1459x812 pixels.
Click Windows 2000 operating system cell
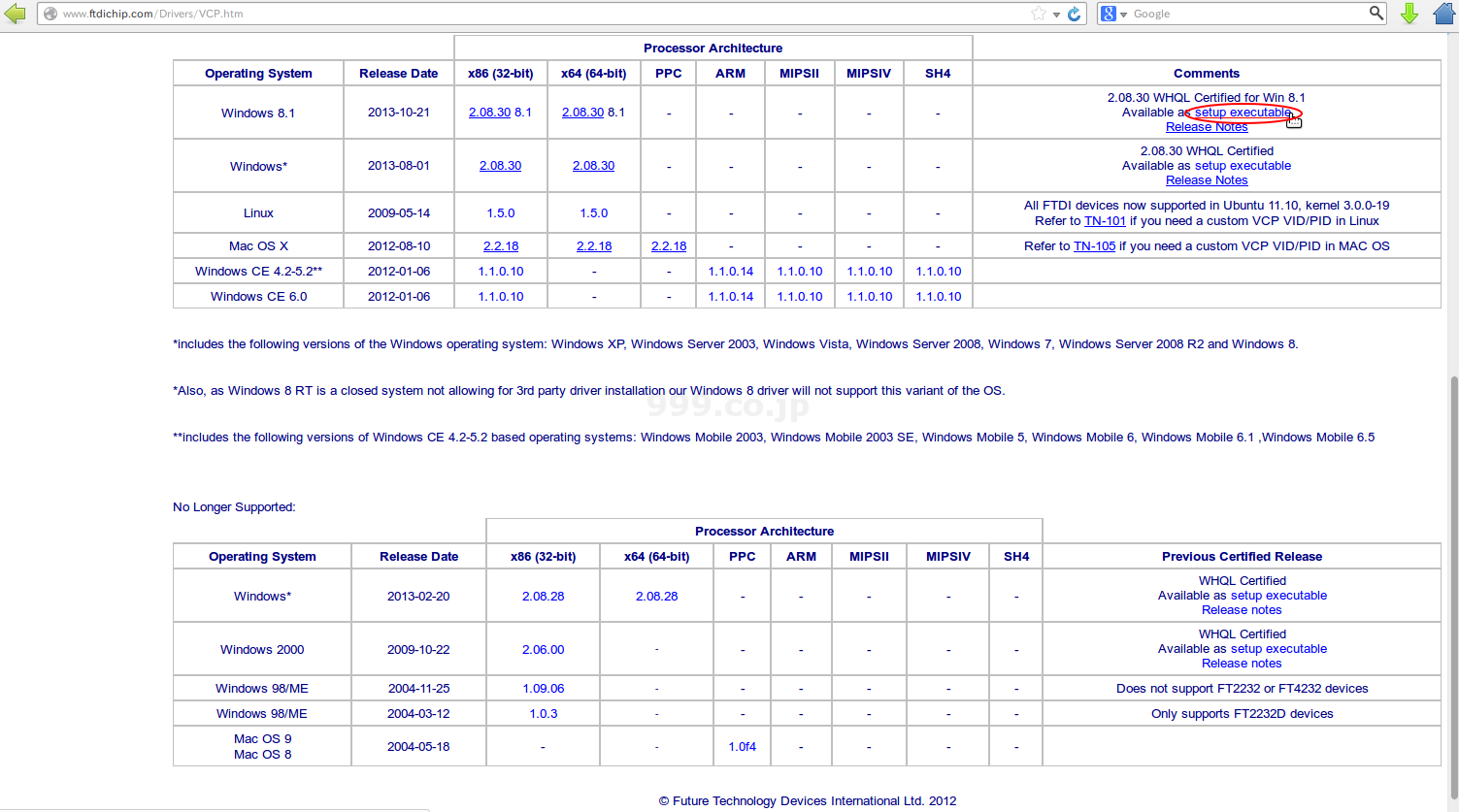[x=262, y=650]
